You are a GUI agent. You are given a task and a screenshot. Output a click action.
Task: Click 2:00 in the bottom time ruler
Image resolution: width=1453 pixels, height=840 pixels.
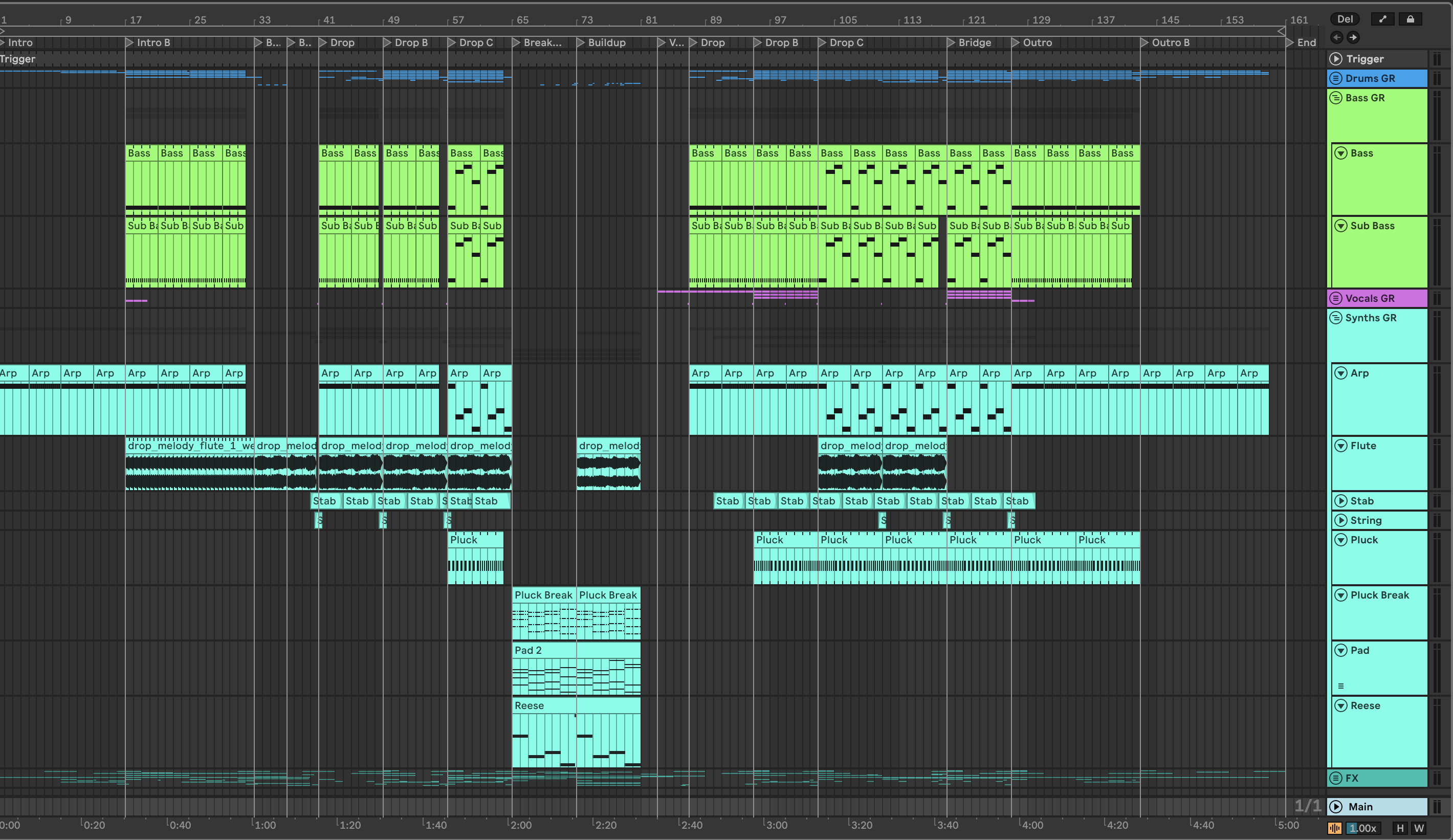[x=521, y=825]
